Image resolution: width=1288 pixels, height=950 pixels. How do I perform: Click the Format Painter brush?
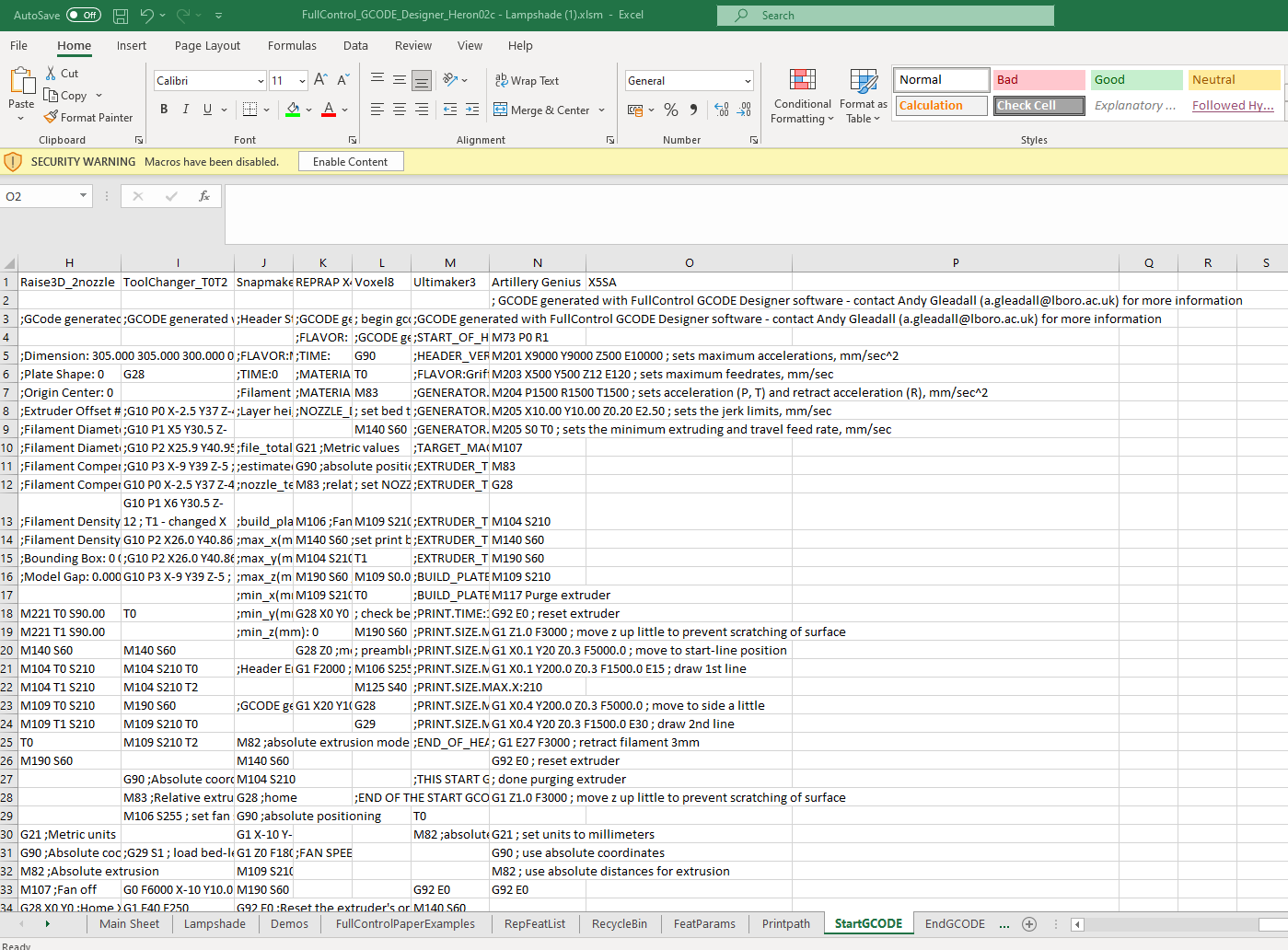[x=52, y=117]
